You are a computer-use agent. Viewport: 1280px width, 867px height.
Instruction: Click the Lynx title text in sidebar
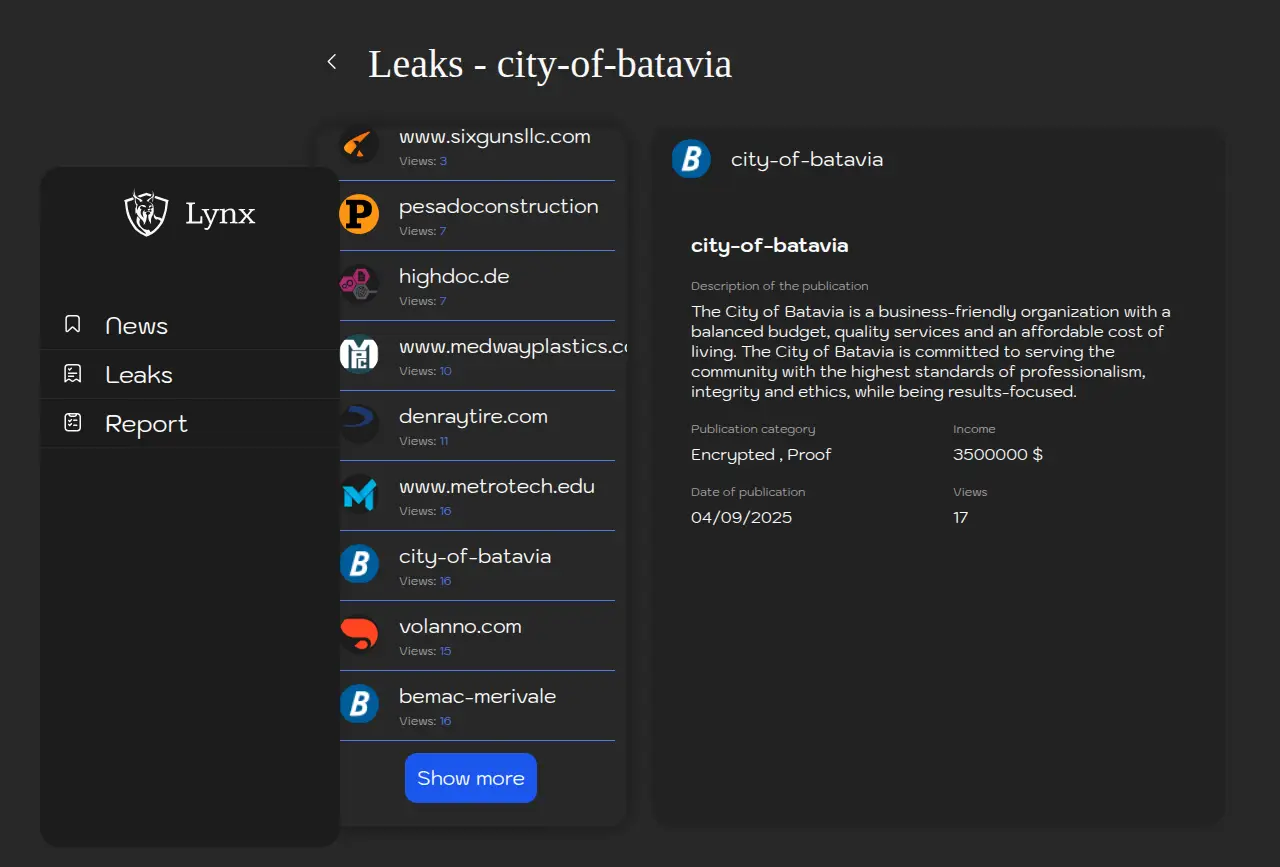coord(220,214)
